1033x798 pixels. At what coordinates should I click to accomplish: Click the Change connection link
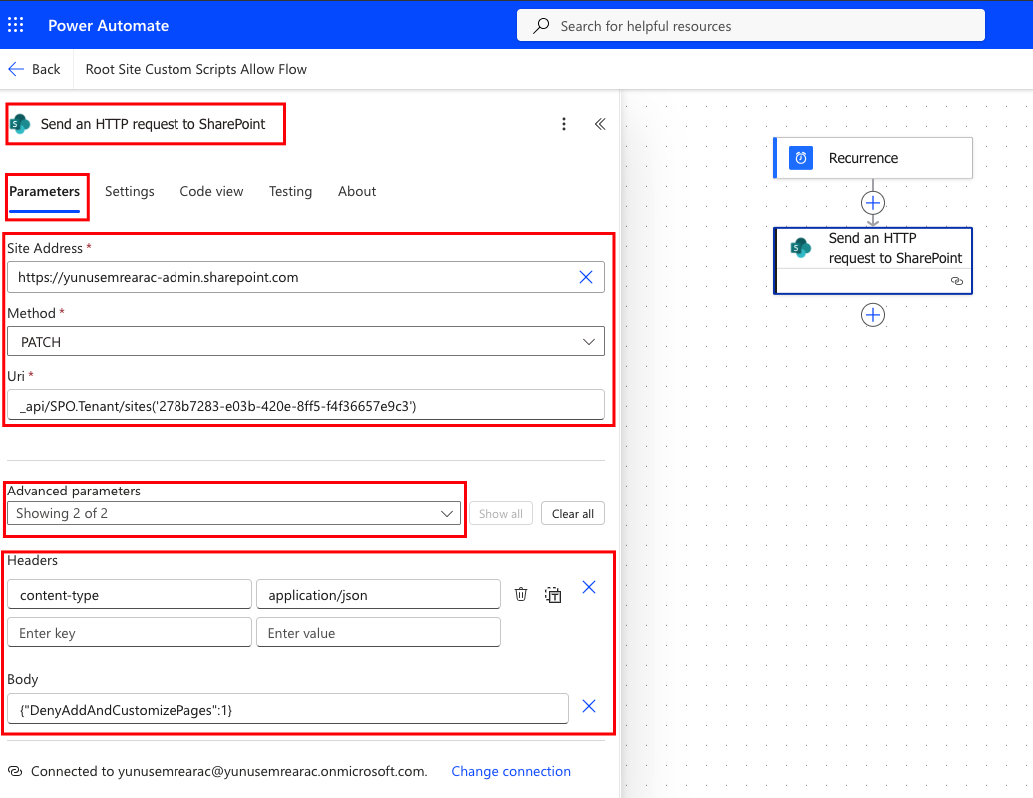(x=511, y=771)
